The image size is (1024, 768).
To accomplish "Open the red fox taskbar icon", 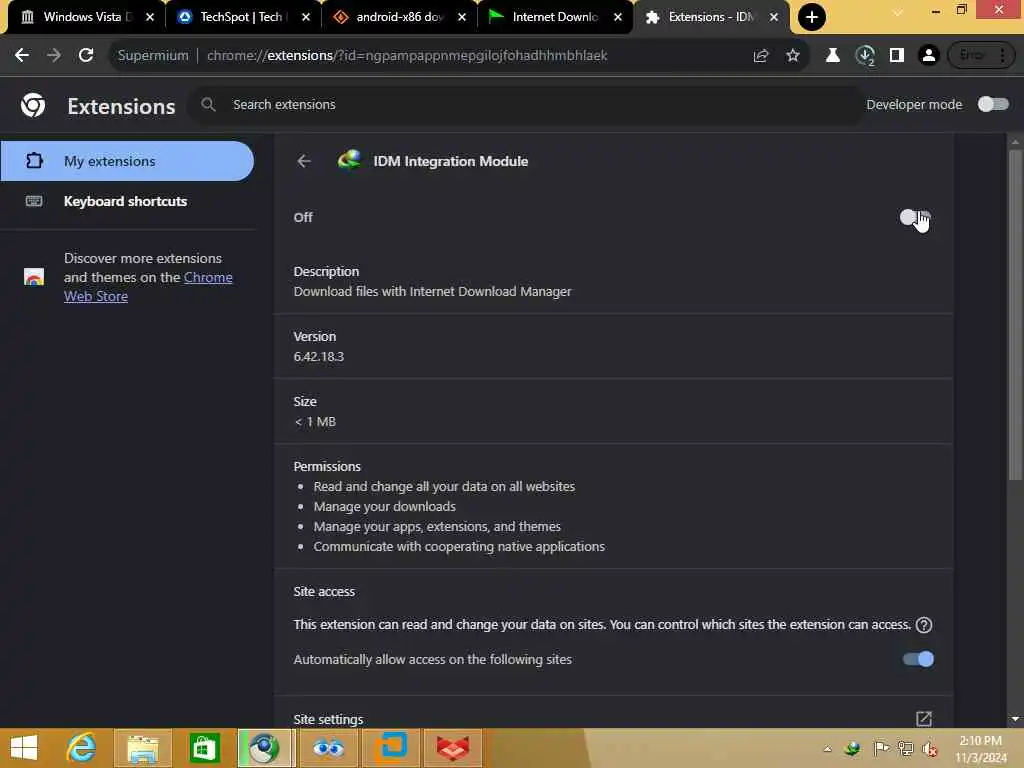I will (x=452, y=748).
